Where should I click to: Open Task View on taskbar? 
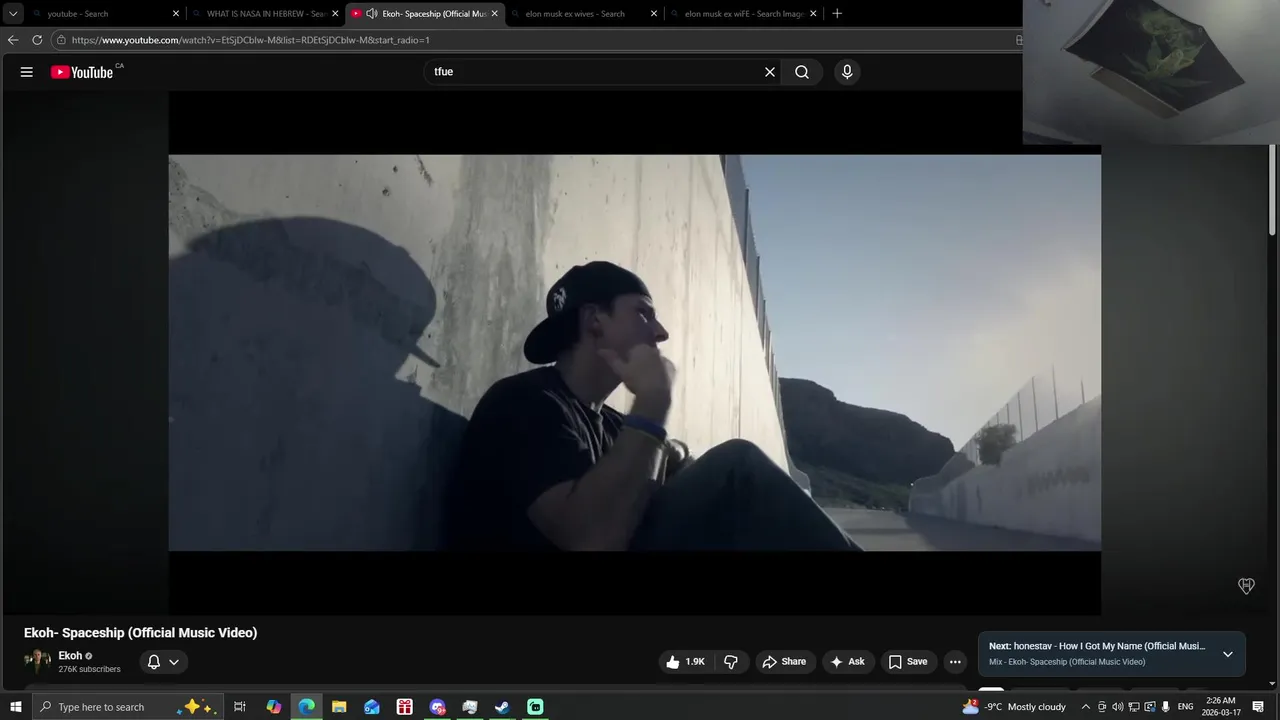tap(240, 707)
